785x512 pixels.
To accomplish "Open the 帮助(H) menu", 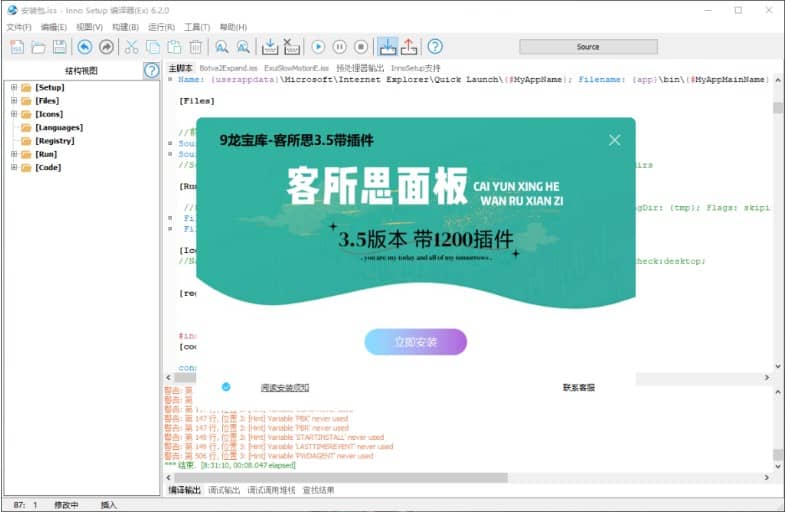I will click(x=233, y=27).
